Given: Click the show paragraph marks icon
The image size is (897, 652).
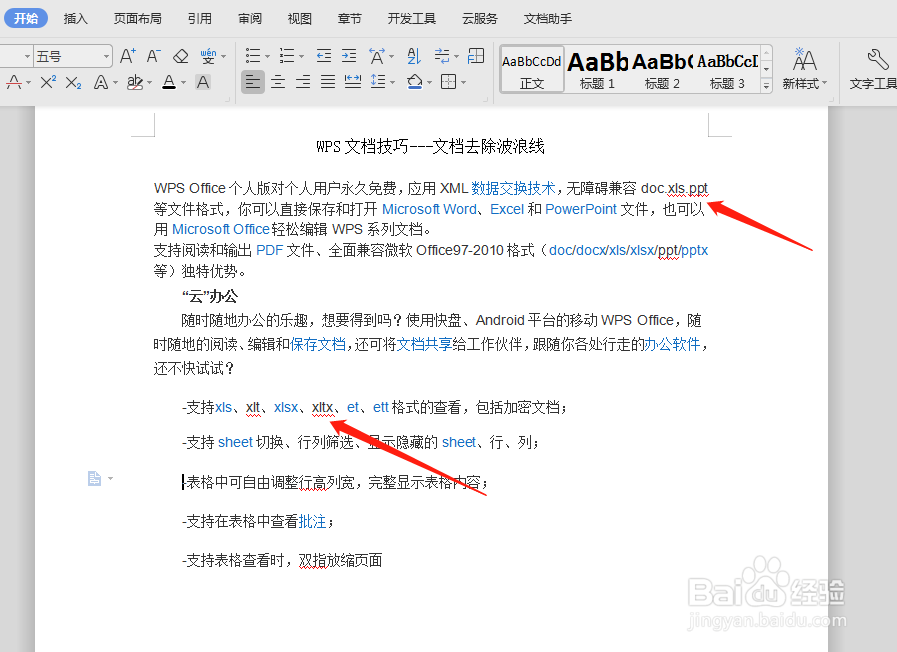Looking at the screenshot, I should tap(442, 56).
